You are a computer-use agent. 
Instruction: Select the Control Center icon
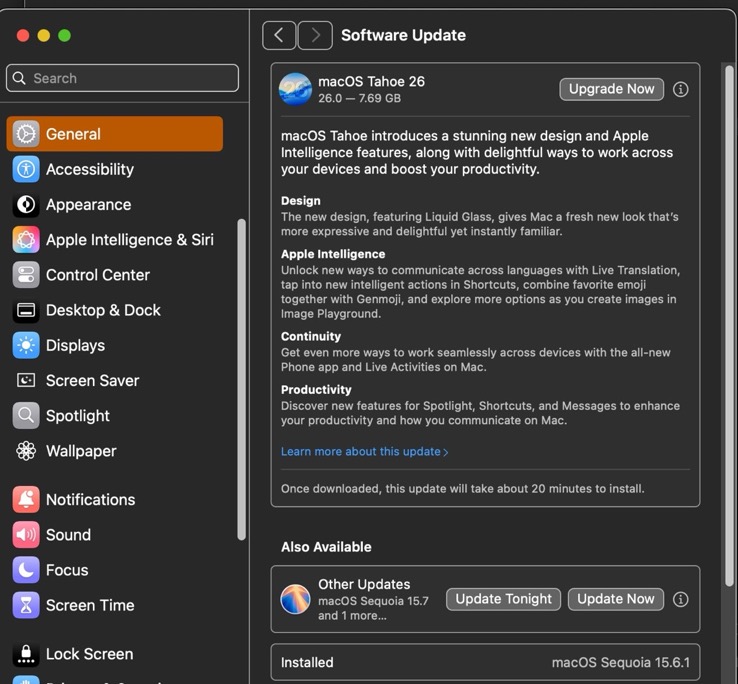(26, 275)
